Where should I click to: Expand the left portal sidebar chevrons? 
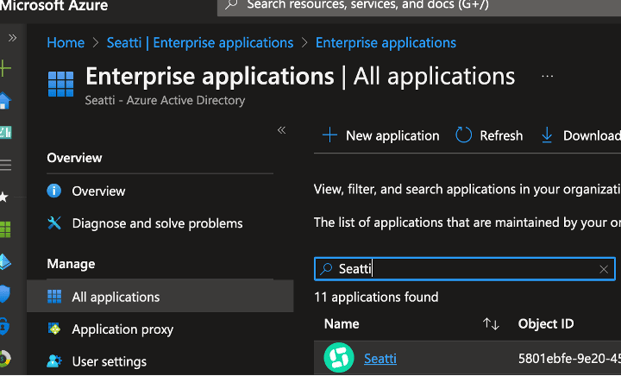[x=12, y=38]
